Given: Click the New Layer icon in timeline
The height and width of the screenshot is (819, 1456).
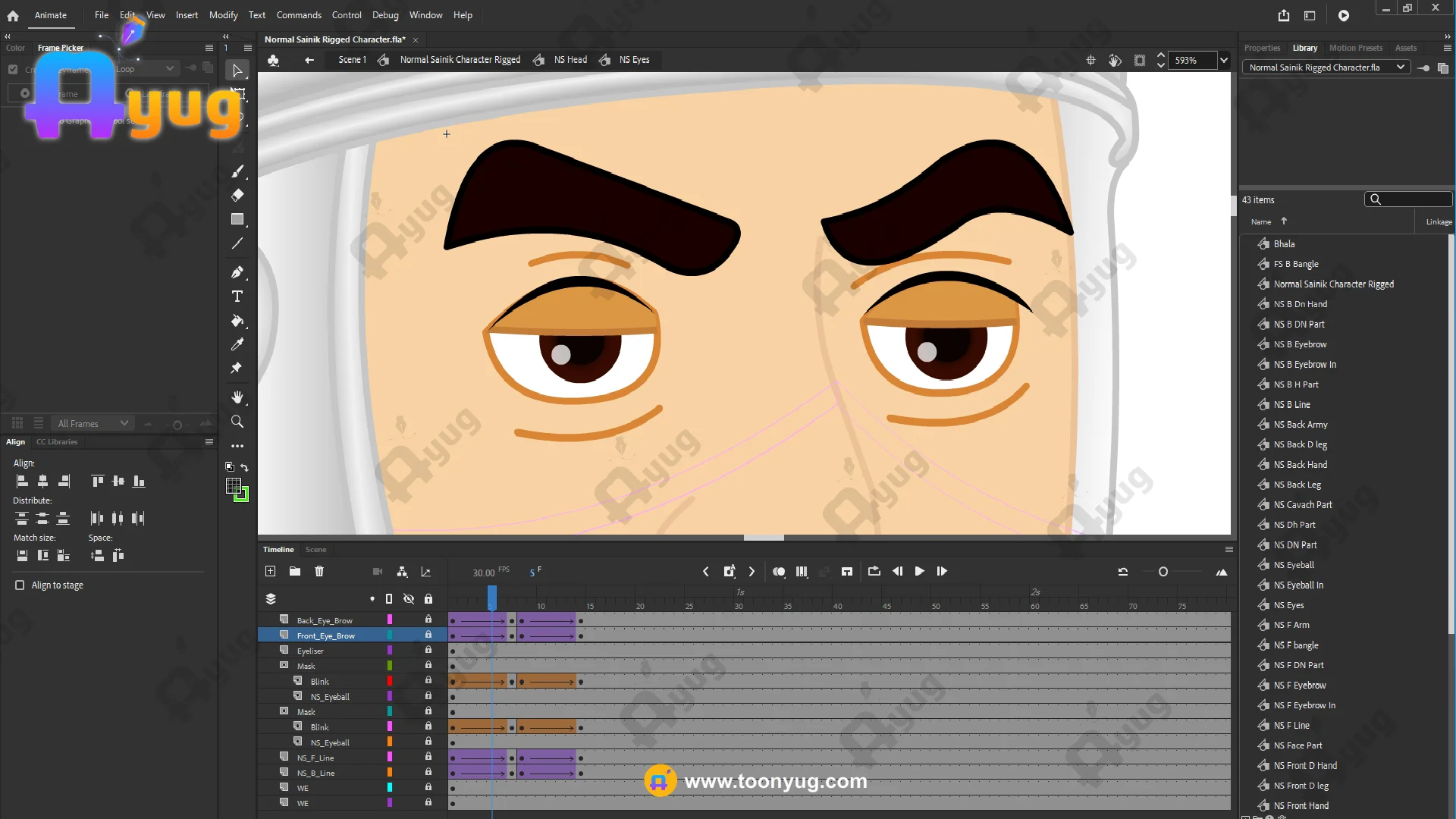Looking at the screenshot, I should pos(270,572).
